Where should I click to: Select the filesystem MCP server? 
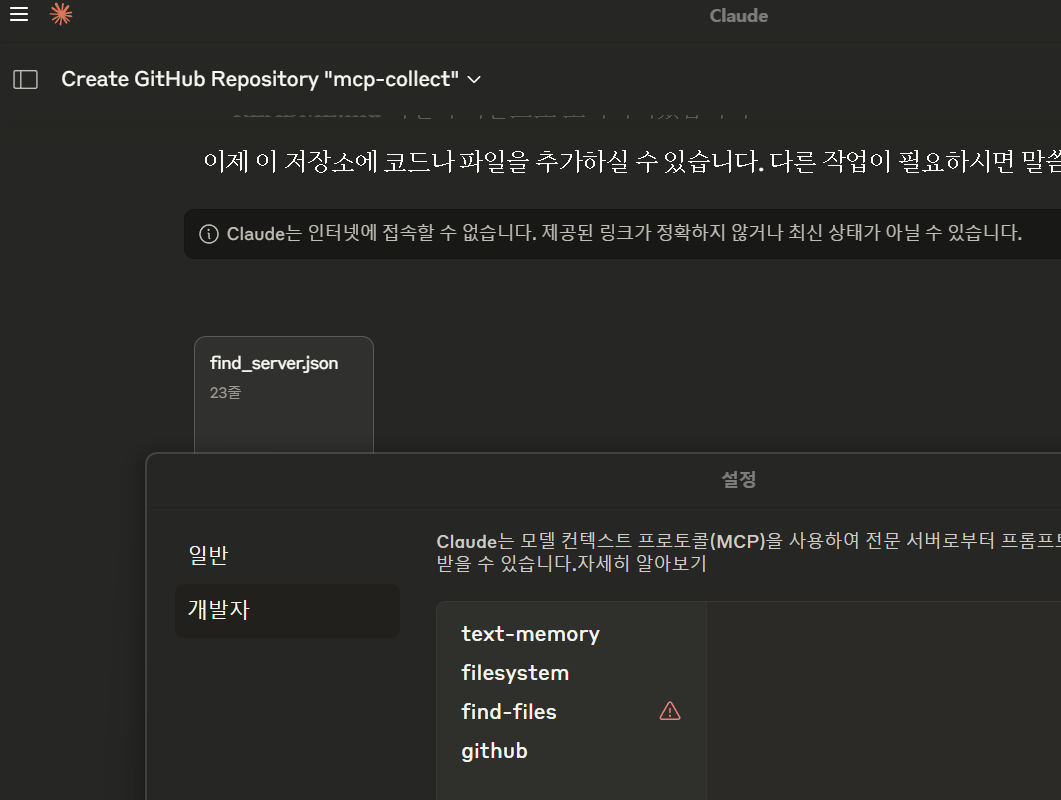coord(515,673)
